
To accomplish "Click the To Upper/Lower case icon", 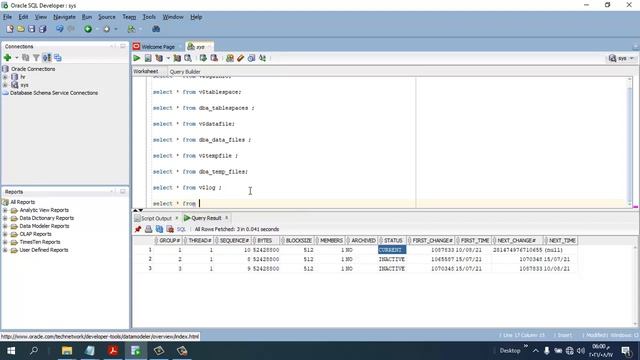I will click(x=262, y=58).
